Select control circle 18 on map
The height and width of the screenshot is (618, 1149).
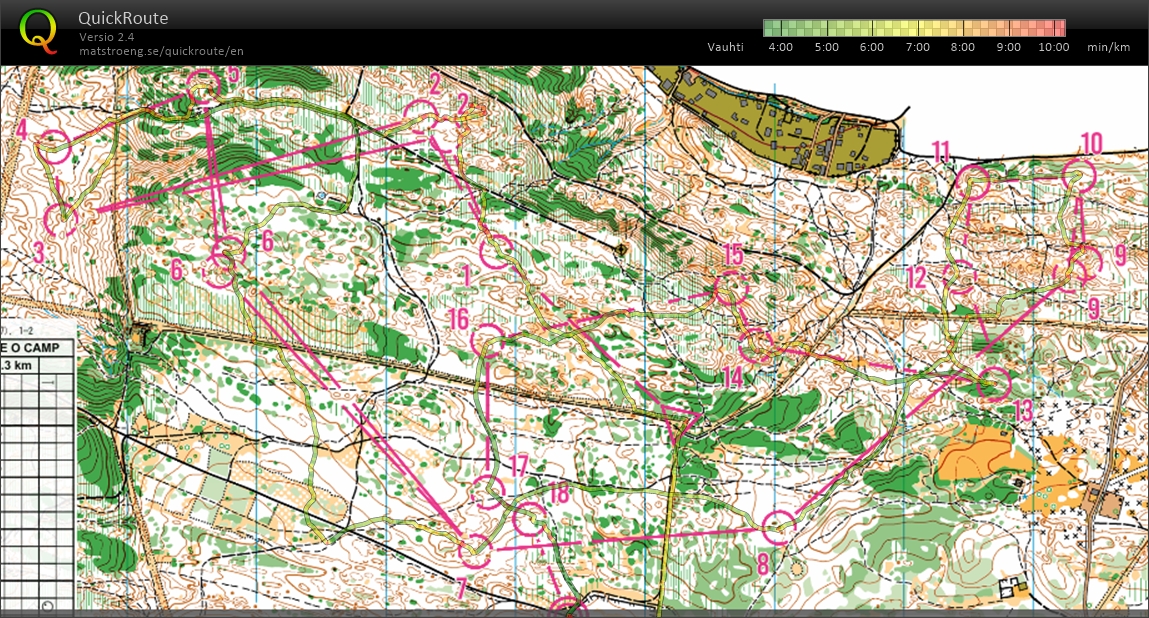coord(528,520)
